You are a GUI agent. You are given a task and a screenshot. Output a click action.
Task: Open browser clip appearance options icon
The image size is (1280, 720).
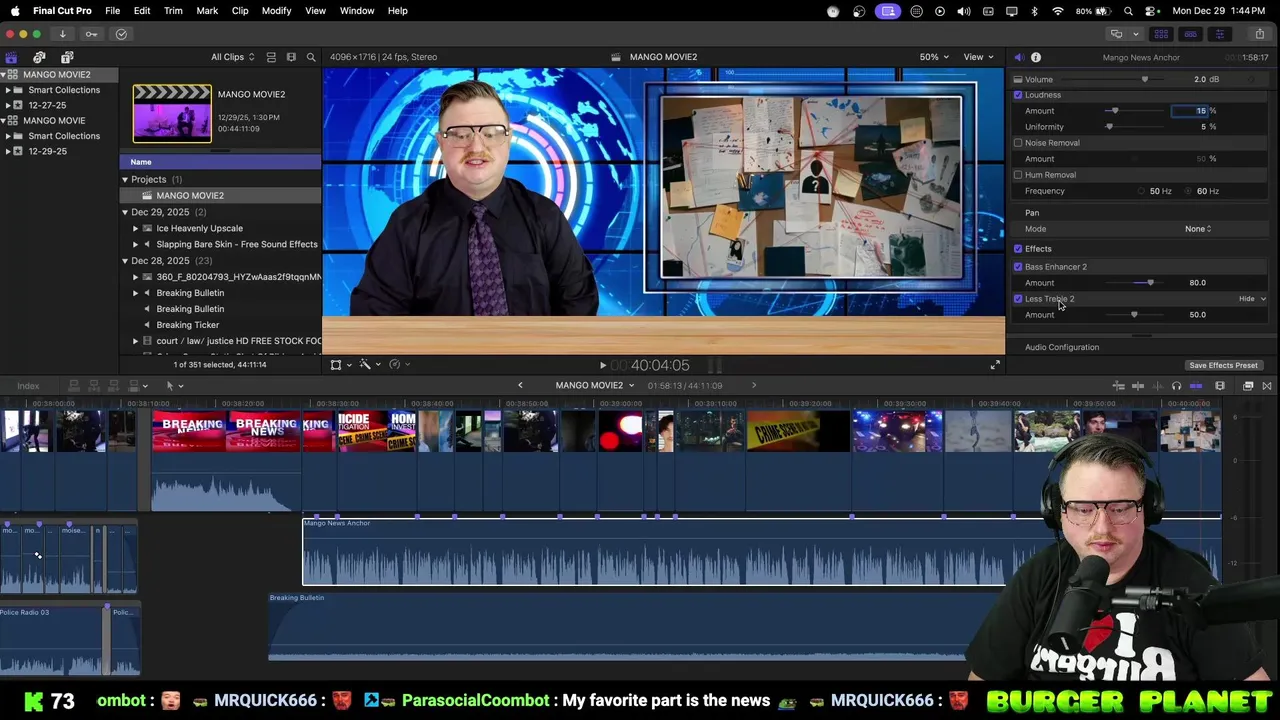(291, 57)
